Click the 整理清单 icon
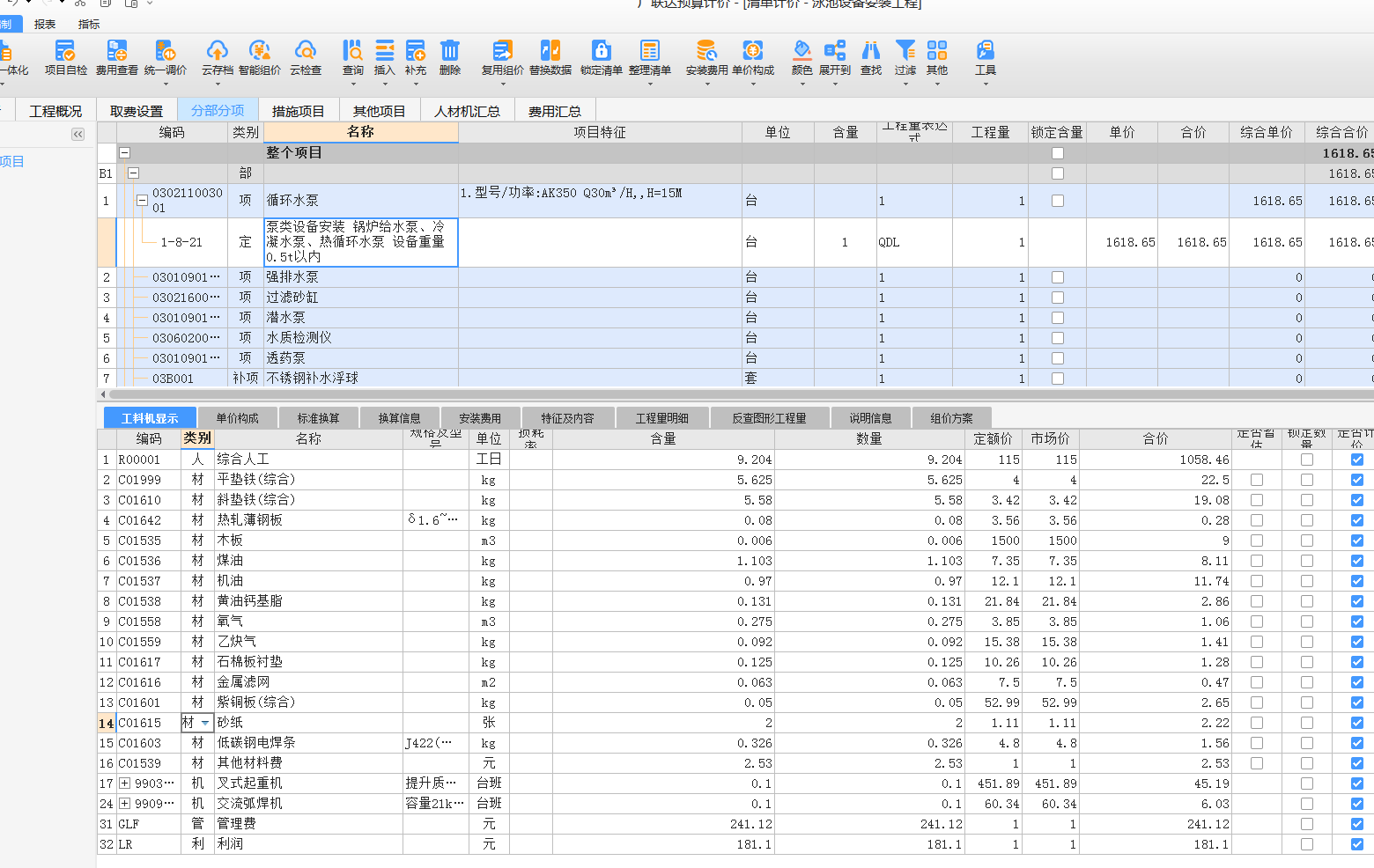 [x=650, y=57]
